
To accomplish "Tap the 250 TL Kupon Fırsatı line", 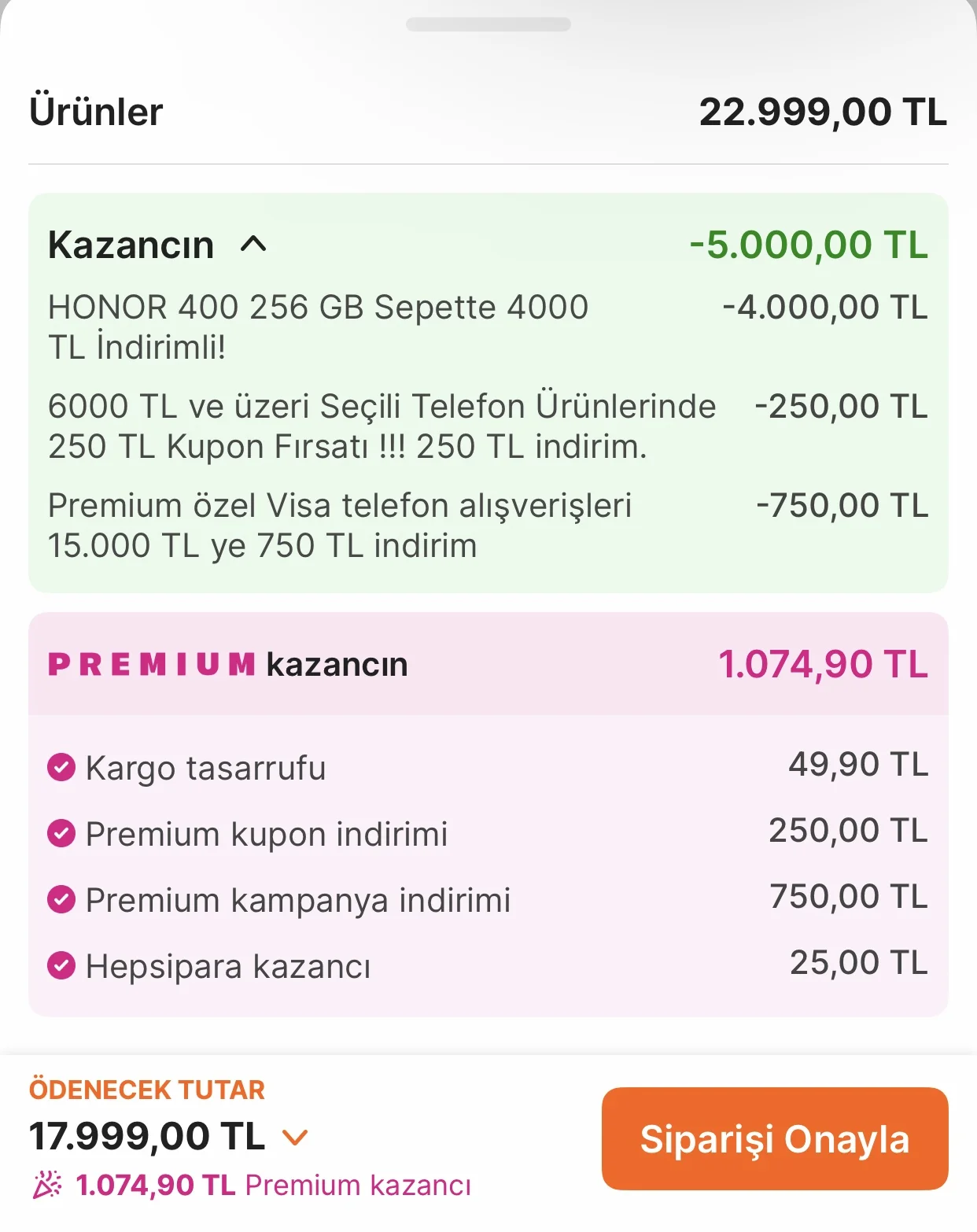I will (x=382, y=426).
